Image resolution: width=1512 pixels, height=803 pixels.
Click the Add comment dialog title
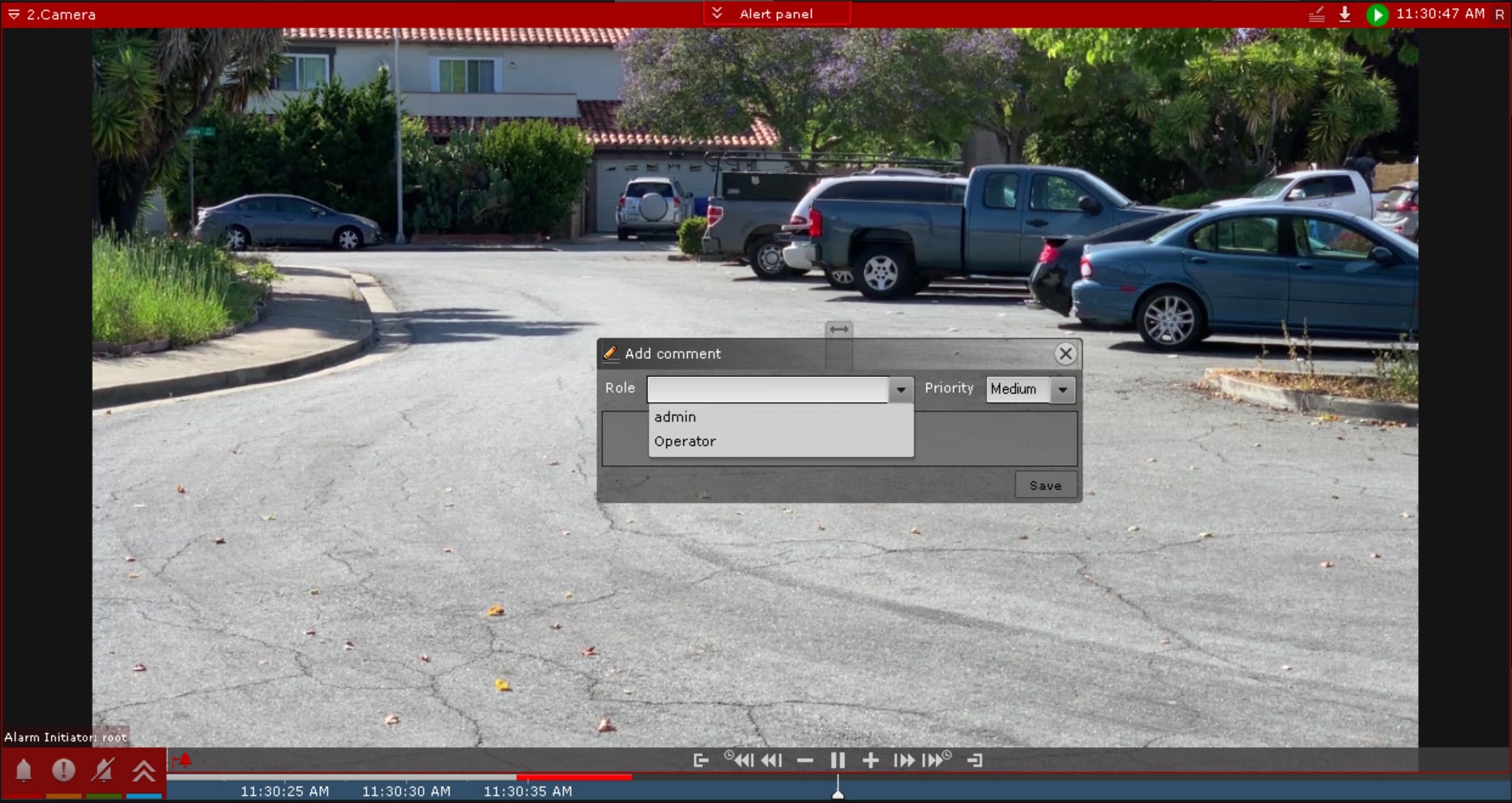(673, 353)
